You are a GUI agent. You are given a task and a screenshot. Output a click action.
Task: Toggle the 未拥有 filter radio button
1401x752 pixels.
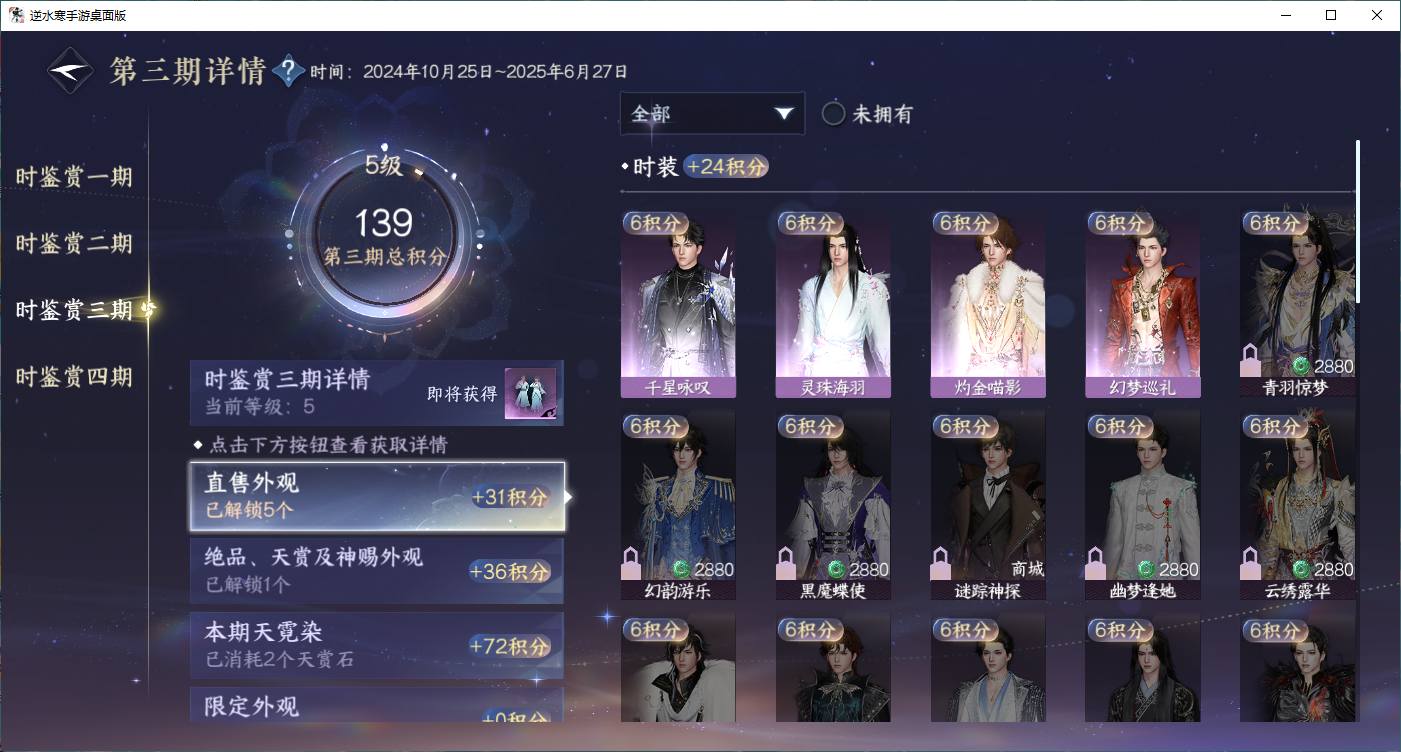coord(833,114)
